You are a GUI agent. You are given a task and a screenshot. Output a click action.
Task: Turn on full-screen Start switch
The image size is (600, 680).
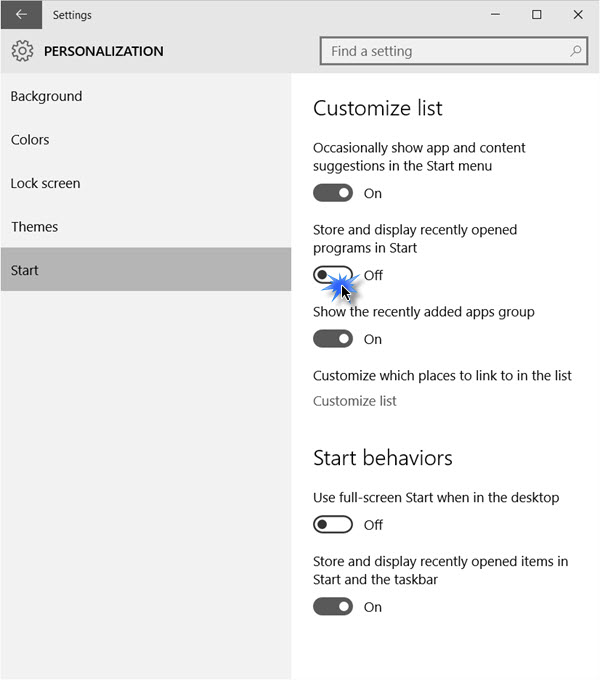[333, 524]
